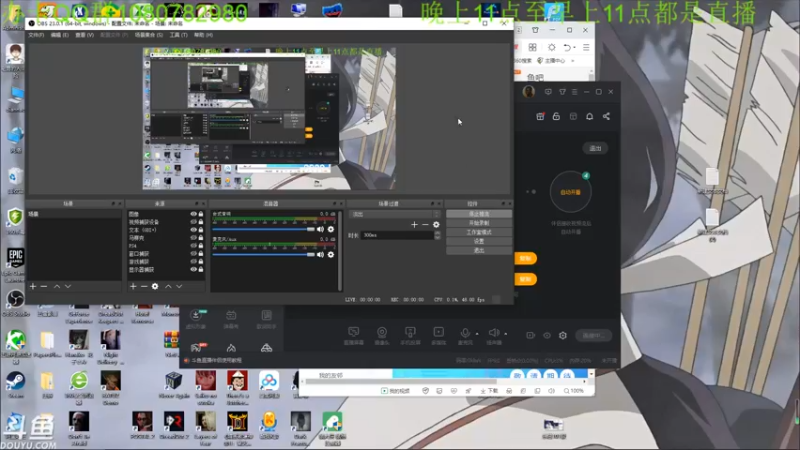Click the 摄像头 camera icon in Douyu
The width and height of the screenshot is (800, 450).
click(x=382, y=332)
